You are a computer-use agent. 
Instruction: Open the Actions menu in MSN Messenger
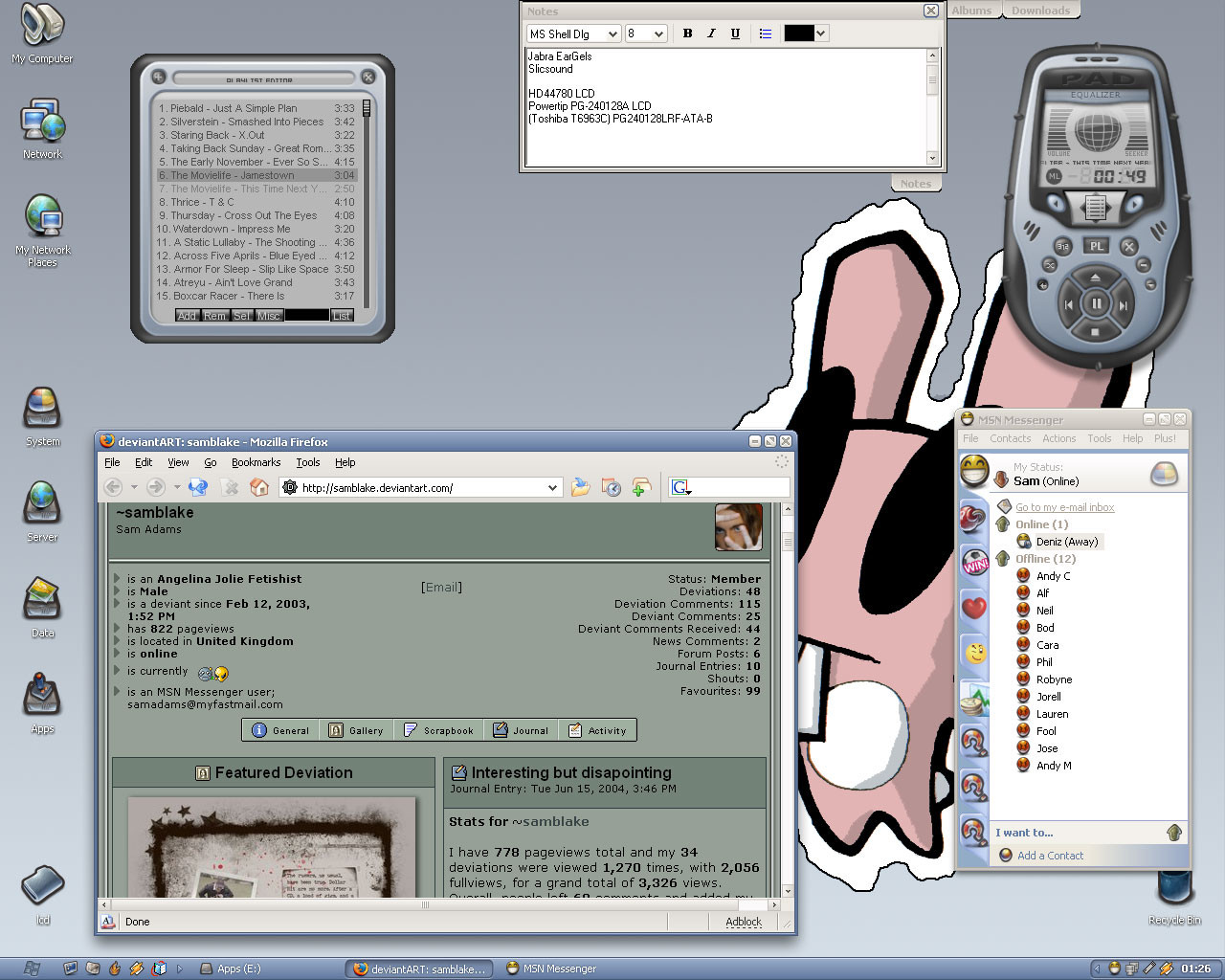coord(1058,438)
